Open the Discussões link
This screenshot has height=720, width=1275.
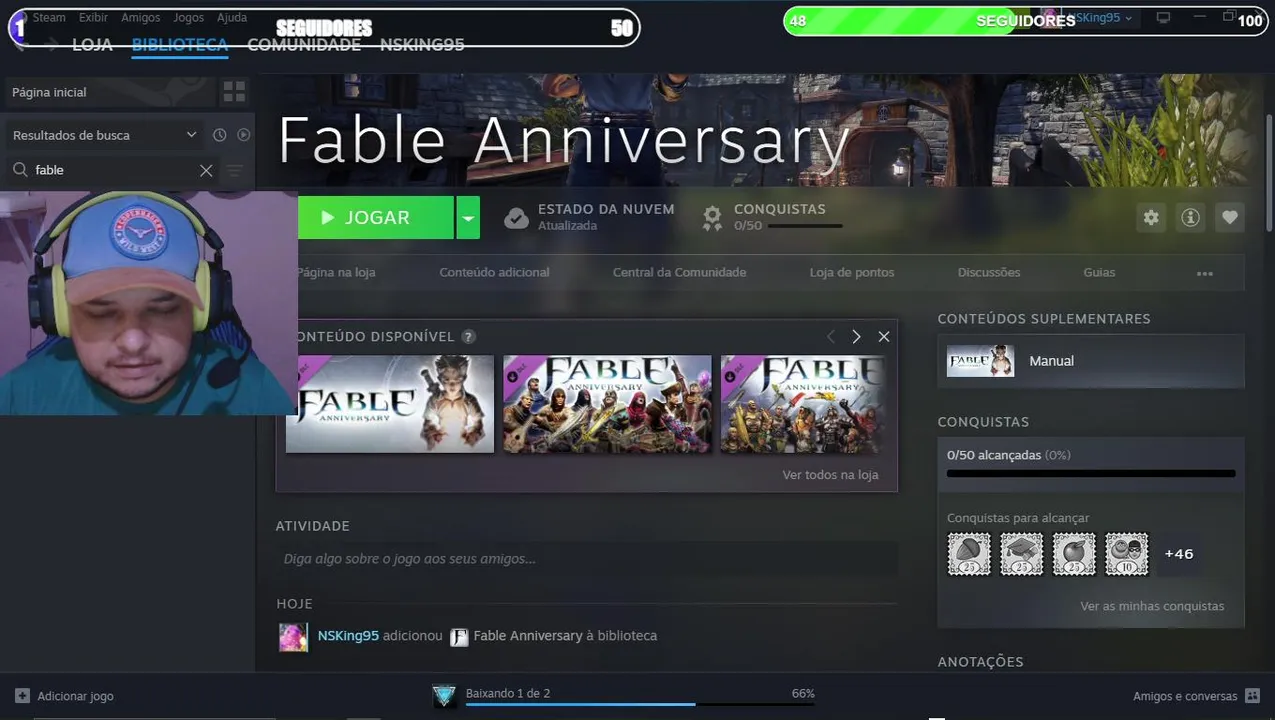click(989, 272)
